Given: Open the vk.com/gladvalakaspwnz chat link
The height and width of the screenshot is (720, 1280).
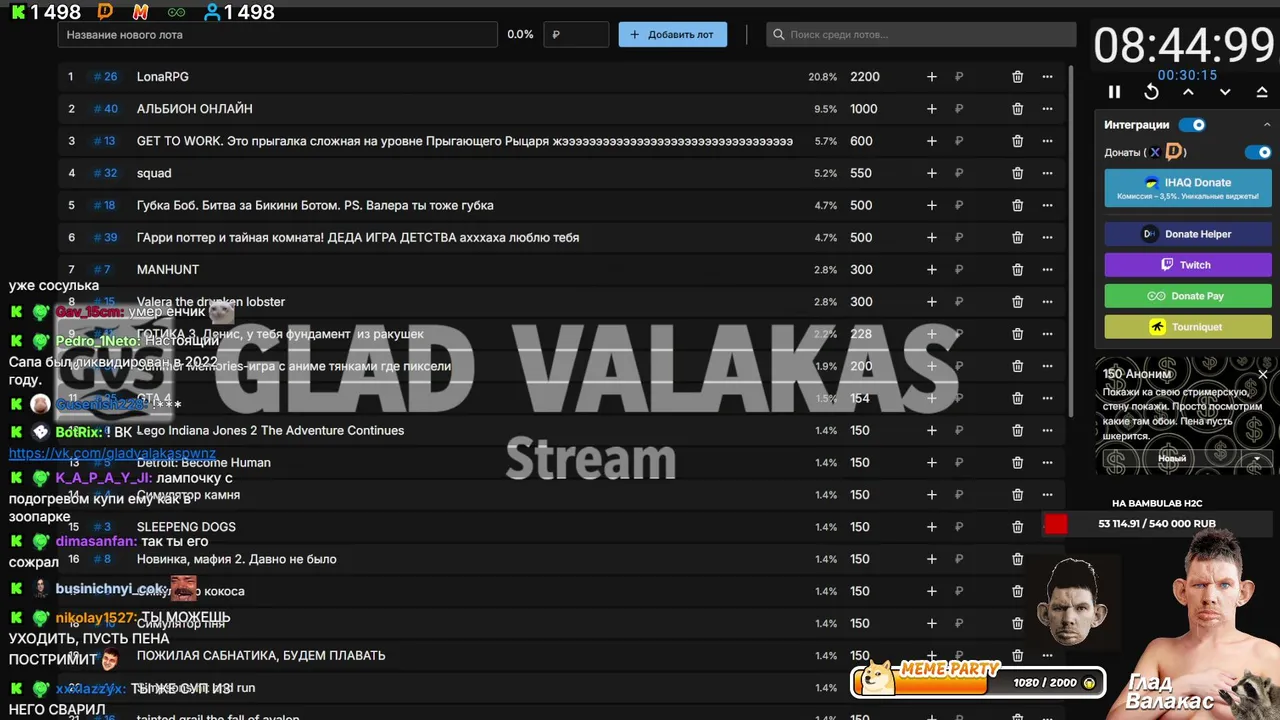Looking at the screenshot, I should [x=112, y=453].
